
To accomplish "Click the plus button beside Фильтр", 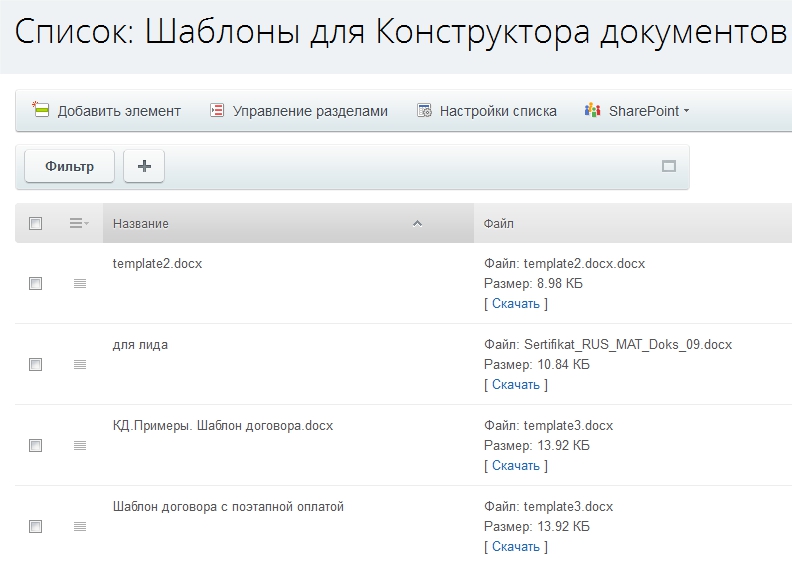I will coord(144,167).
